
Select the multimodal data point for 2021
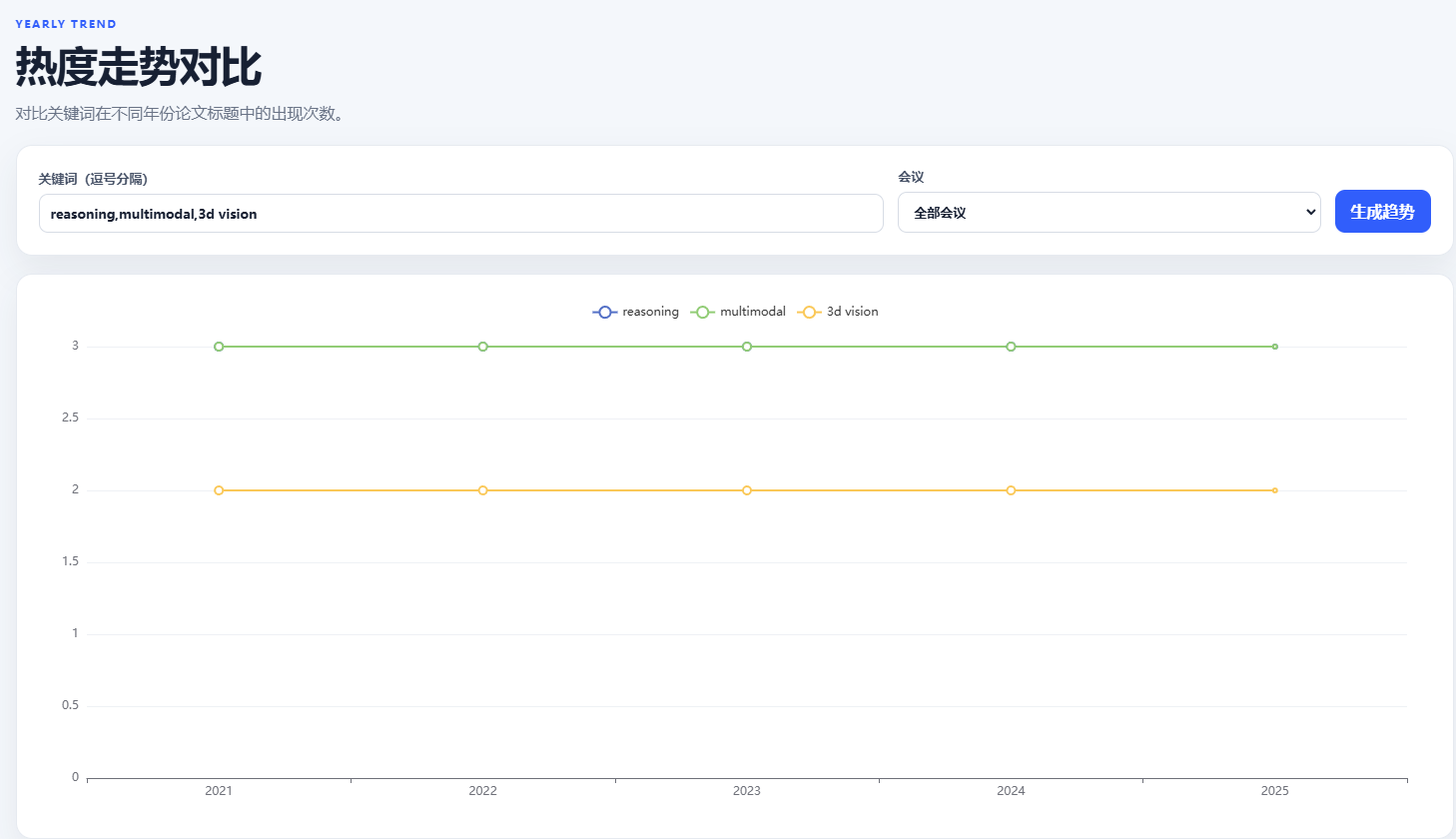[219, 347]
